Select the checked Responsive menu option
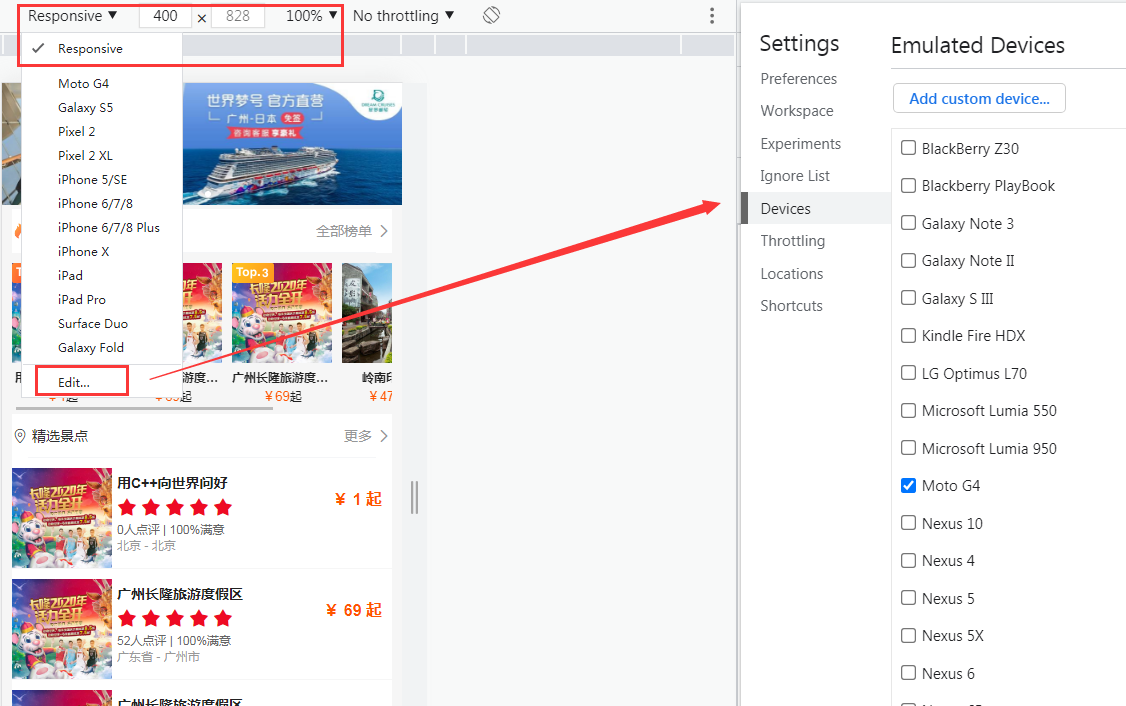The image size is (1126, 706). (x=102, y=49)
